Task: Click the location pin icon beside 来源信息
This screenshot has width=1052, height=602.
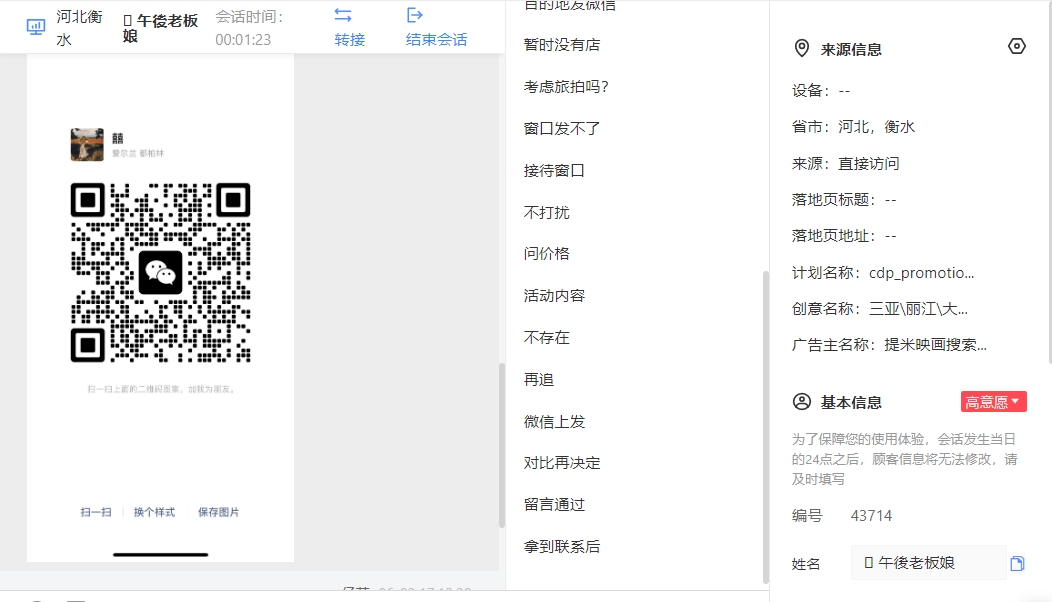Action: click(x=802, y=48)
